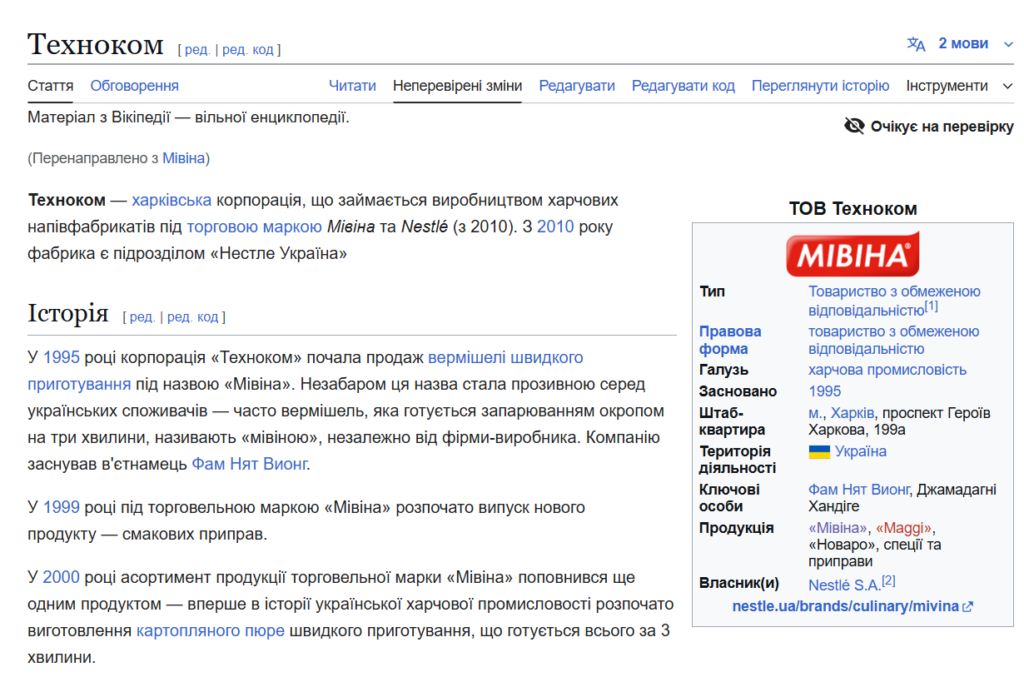Open харчова промисловість link
The width and height of the screenshot is (1024, 687).
[x=888, y=370]
